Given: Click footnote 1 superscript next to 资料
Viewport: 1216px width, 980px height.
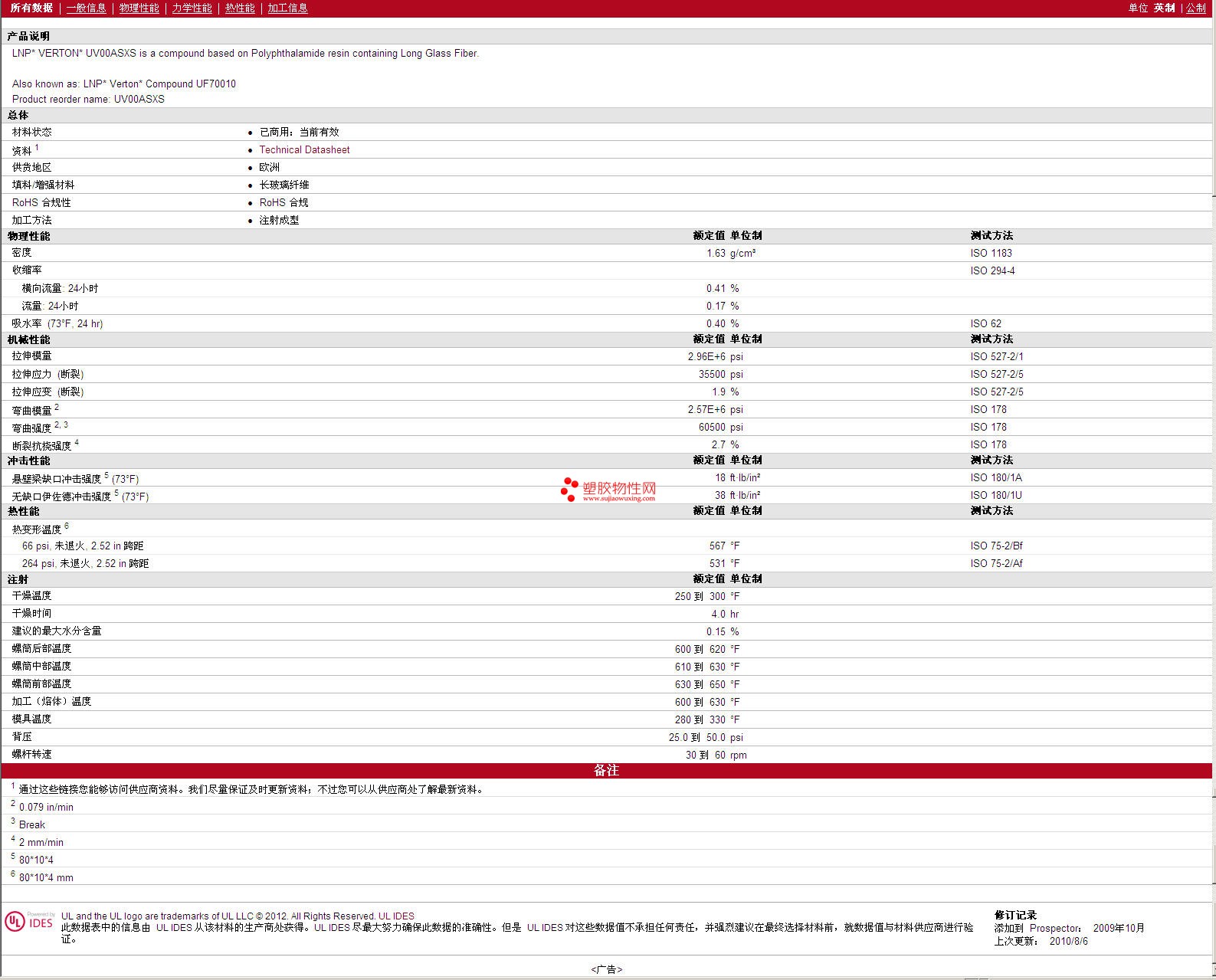Looking at the screenshot, I should [x=37, y=147].
